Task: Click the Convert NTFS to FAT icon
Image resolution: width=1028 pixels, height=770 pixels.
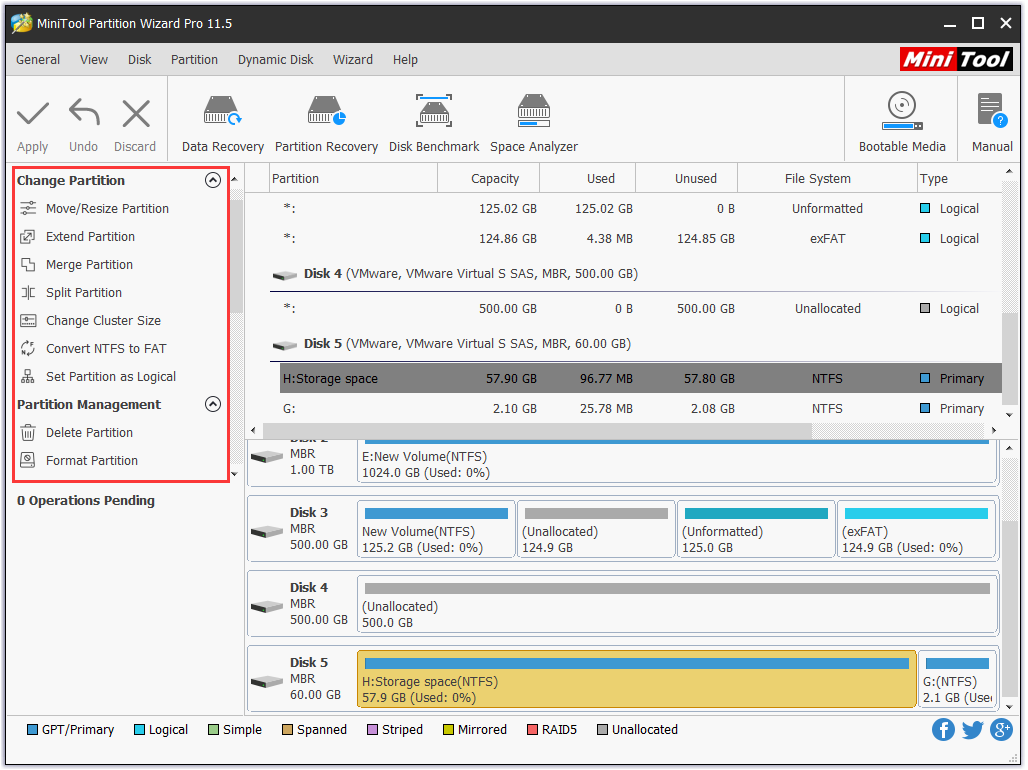Action: tap(28, 349)
